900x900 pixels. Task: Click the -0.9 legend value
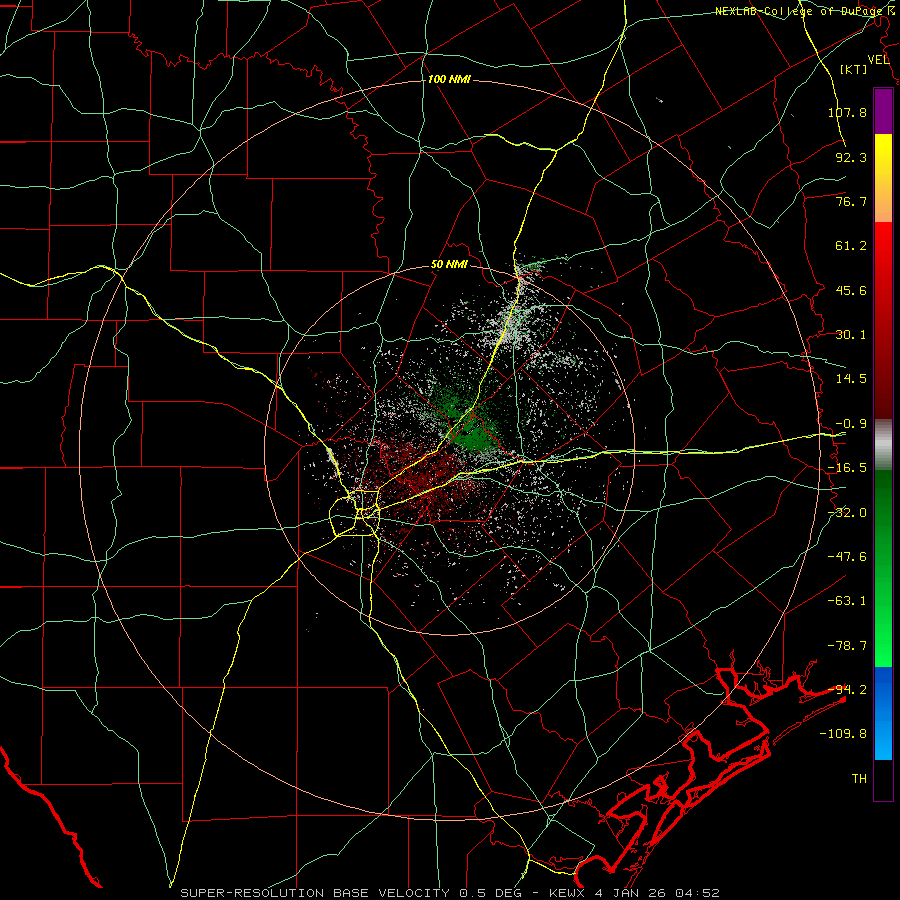(x=851, y=424)
